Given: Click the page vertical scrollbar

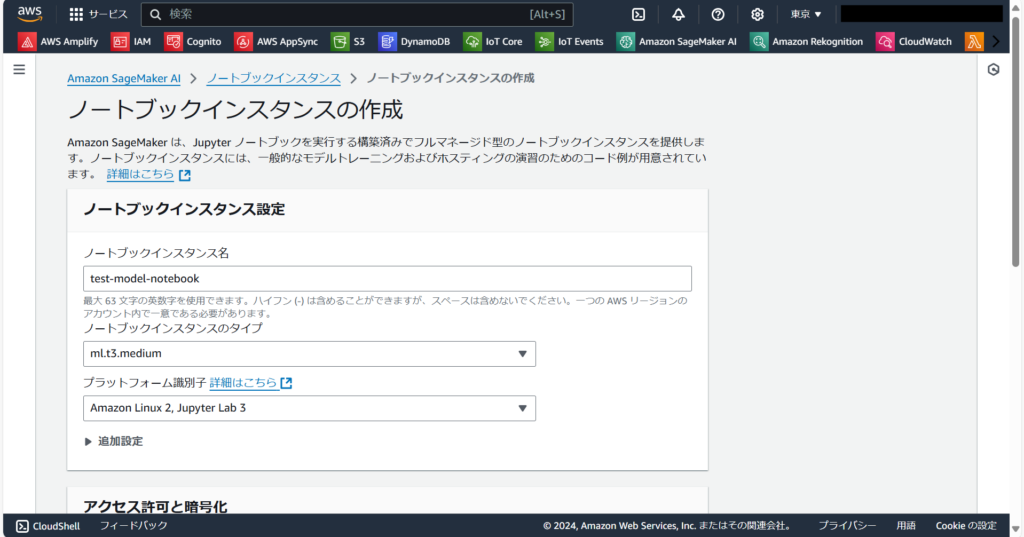Looking at the screenshot, I should [x=1015, y=140].
